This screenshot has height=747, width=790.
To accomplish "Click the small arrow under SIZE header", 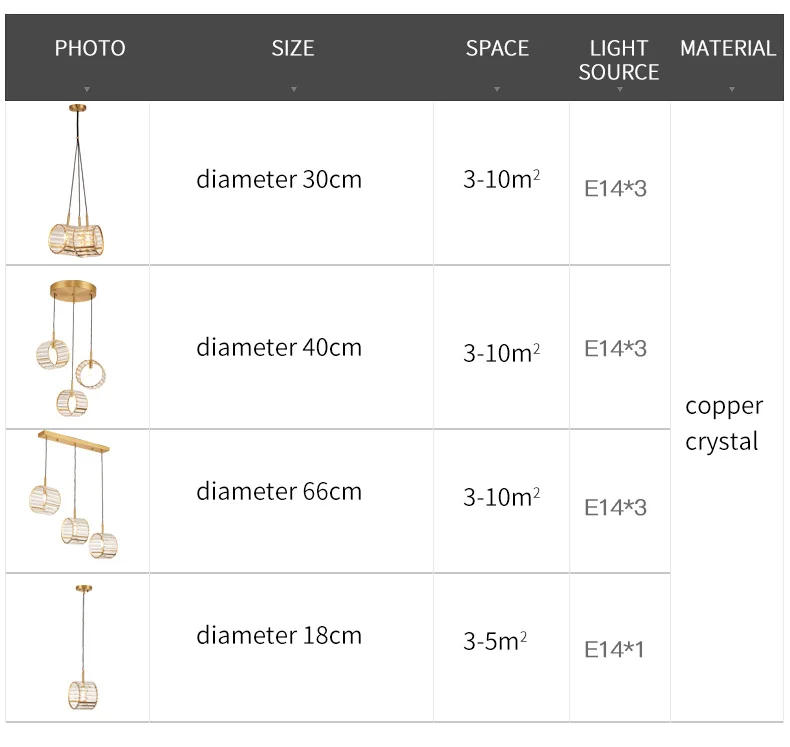I will [x=293, y=90].
